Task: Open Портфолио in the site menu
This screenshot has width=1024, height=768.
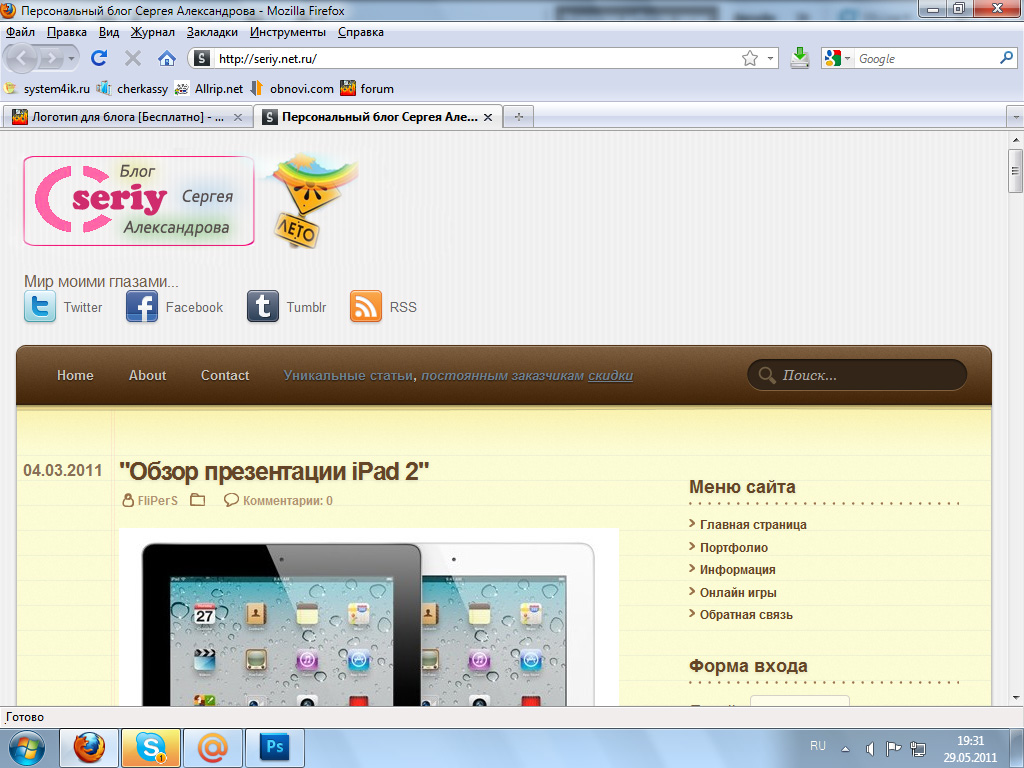Action: (x=733, y=547)
